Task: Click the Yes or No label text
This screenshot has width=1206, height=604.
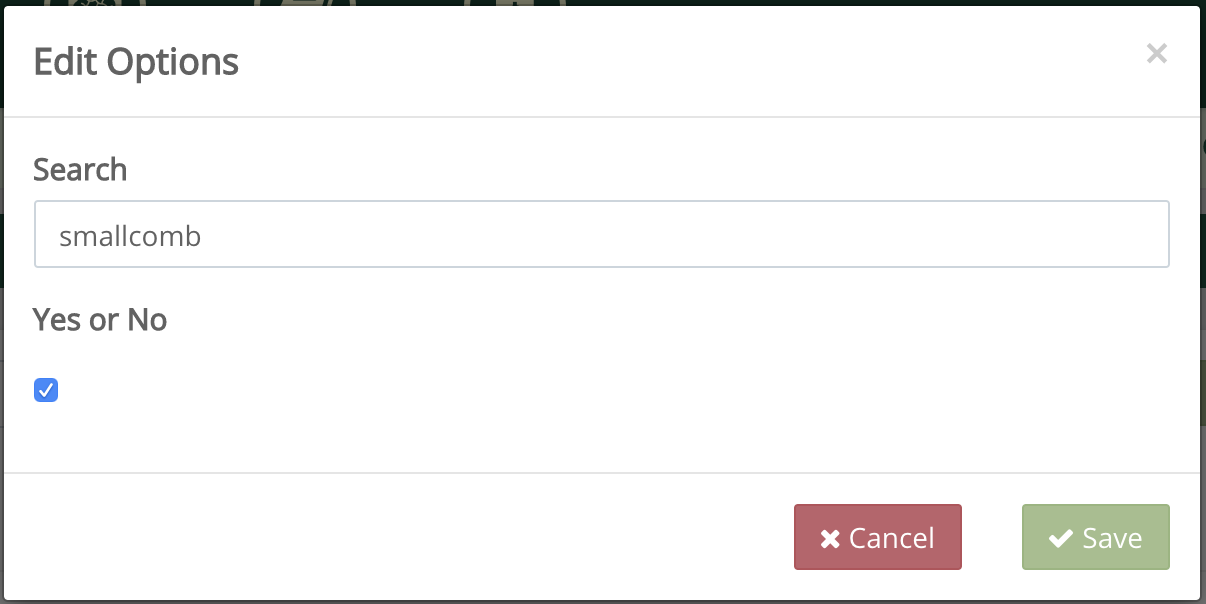Action: point(100,319)
